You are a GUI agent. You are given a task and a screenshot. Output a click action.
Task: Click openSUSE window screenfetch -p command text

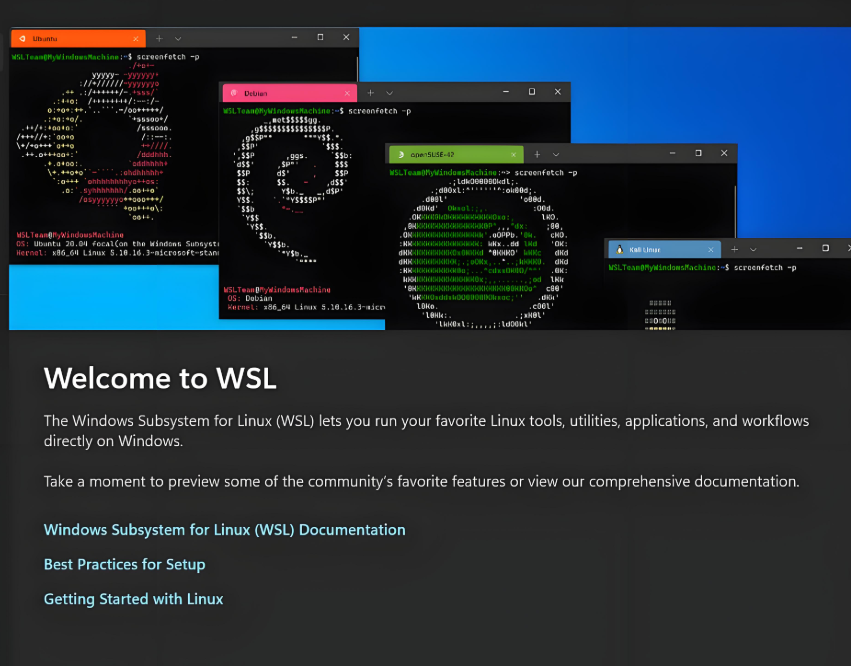(546, 173)
